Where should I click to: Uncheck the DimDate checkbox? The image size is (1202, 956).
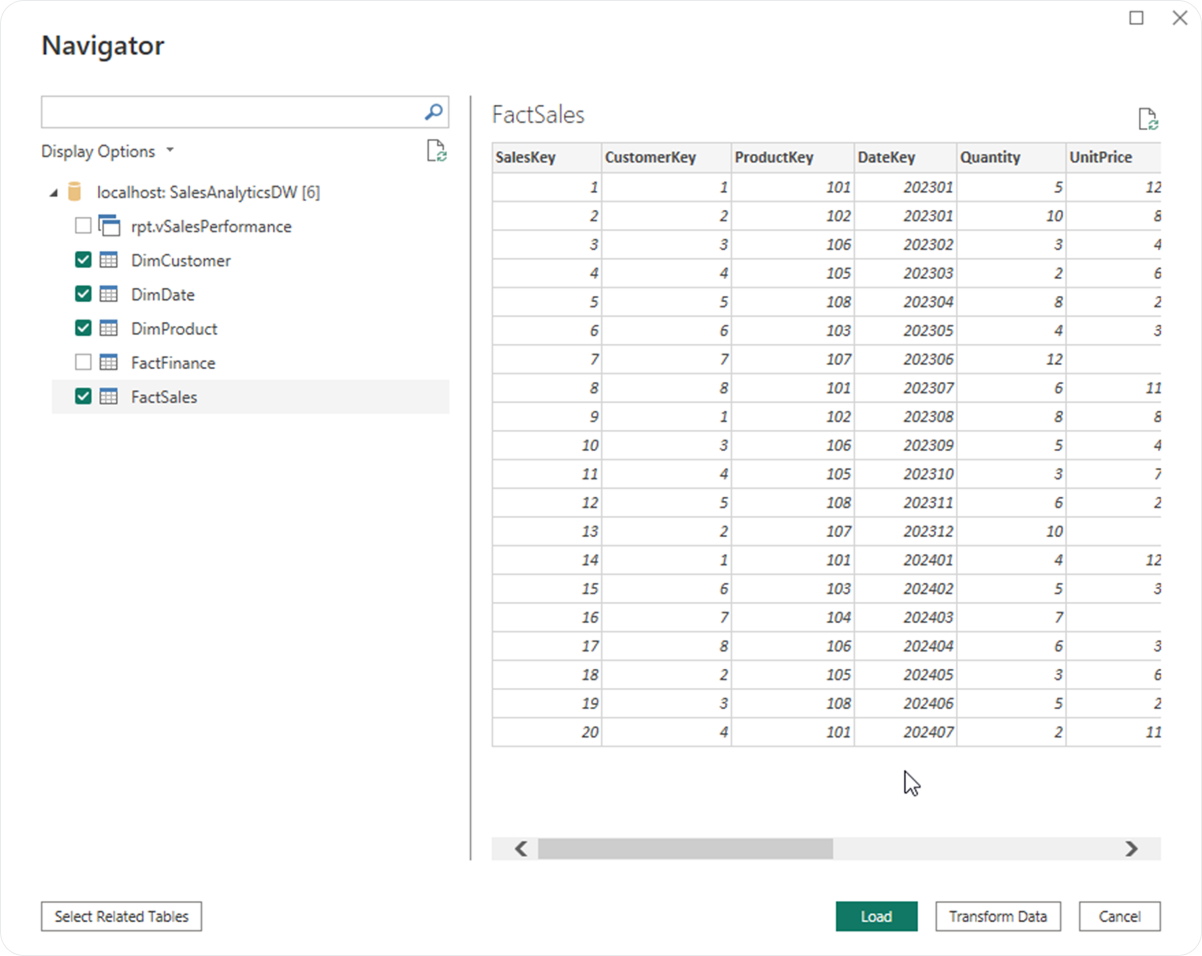(x=84, y=294)
